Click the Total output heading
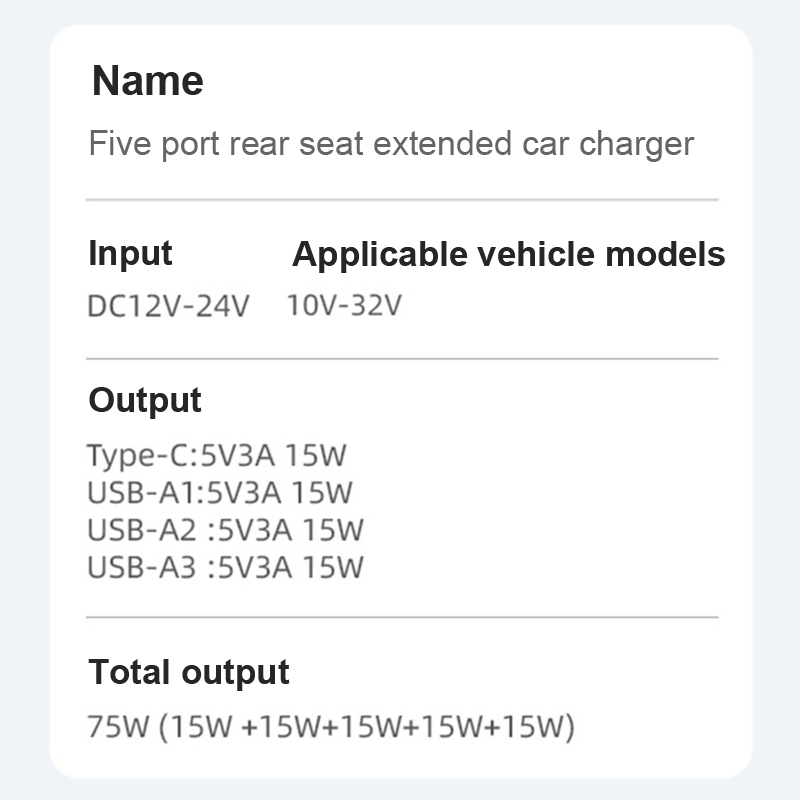 click(189, 672)
